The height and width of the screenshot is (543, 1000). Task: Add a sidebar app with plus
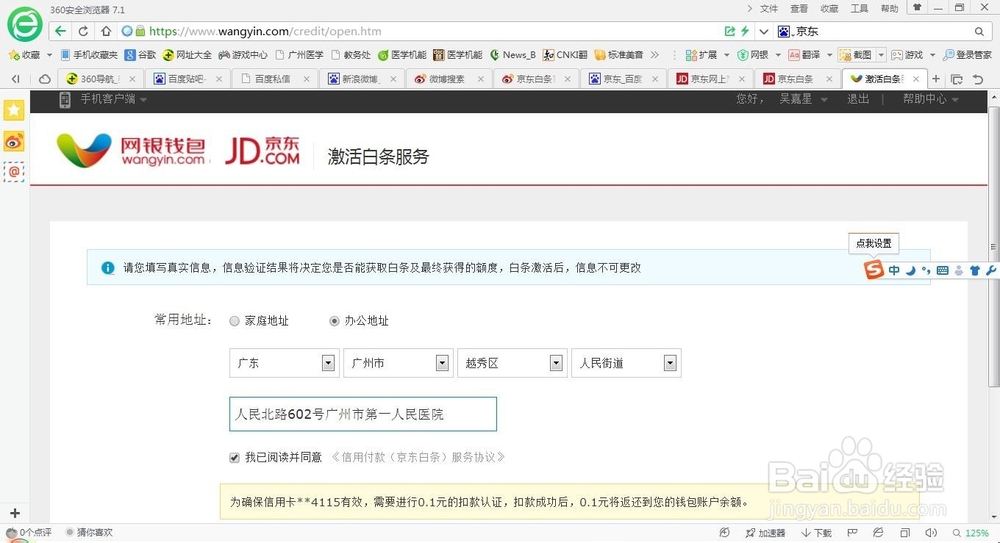click(x=15, y=513)
